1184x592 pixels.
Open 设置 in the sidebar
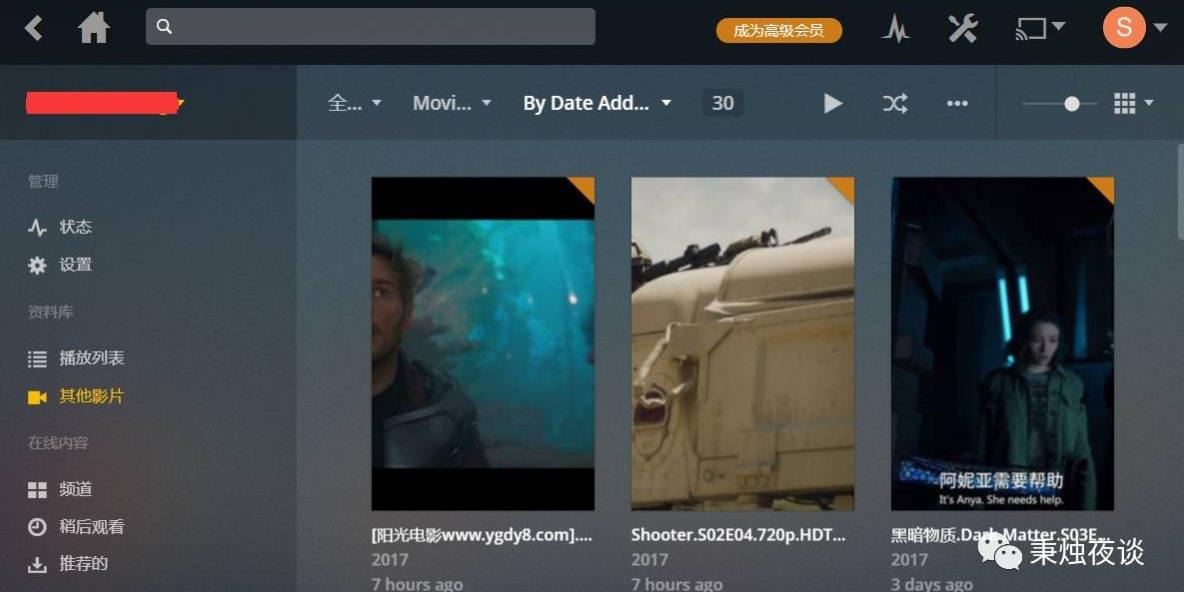point(75,265)
